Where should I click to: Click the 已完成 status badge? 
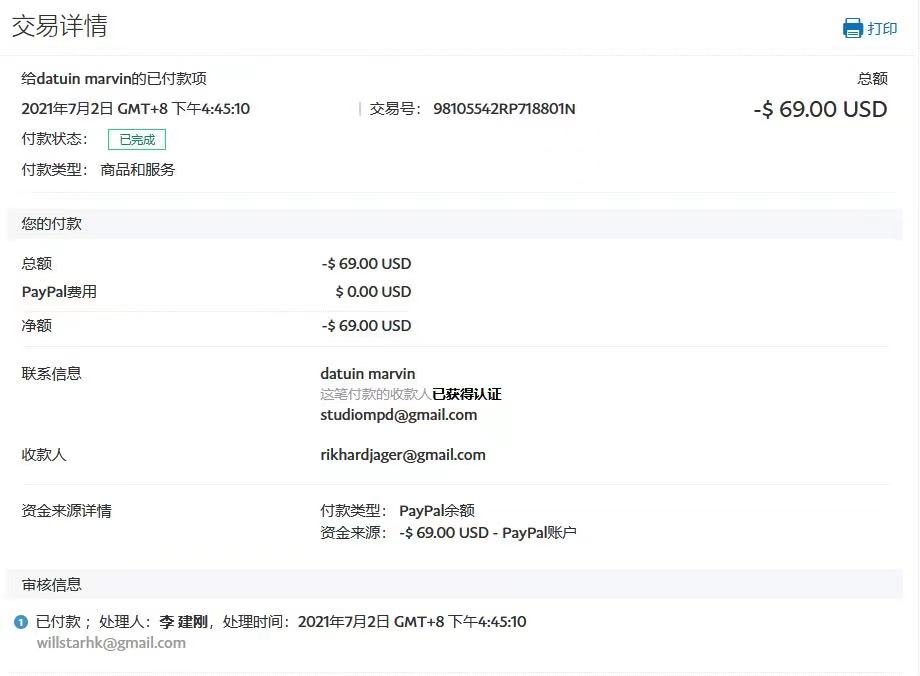[x=137, y=140]
